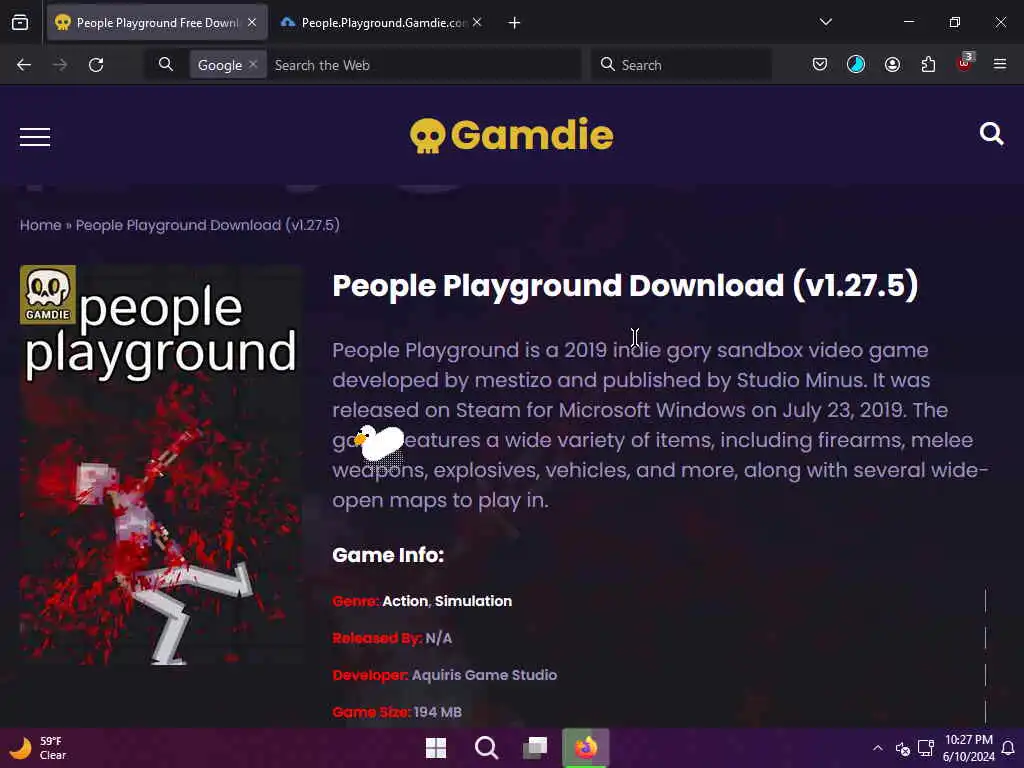Click the Game Info: heading
The height and width of the screenshot is (768, 1024).
tap(388, 555)
